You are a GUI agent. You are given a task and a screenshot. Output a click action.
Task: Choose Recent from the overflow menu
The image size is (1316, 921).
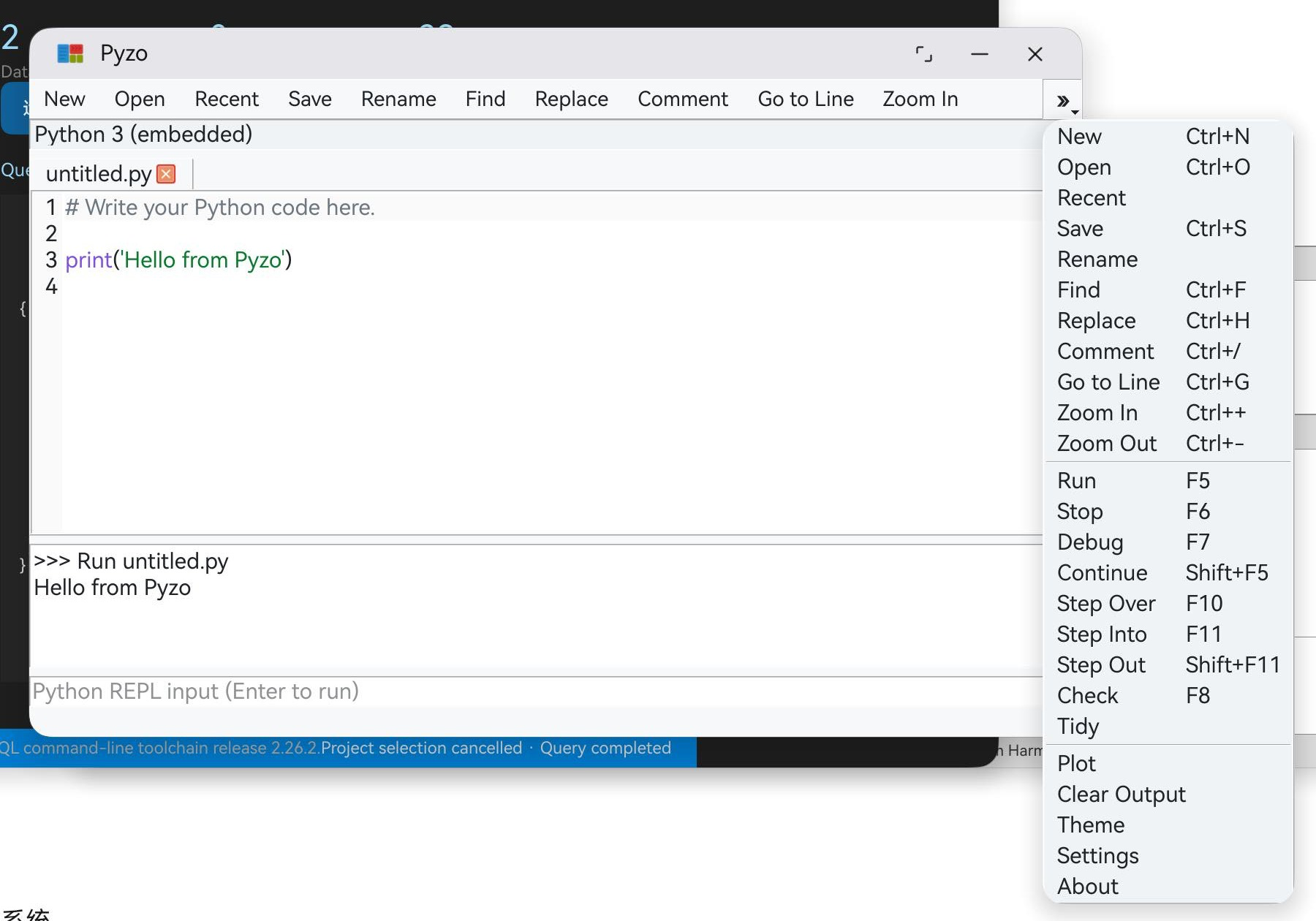[x=1168, y=198]
